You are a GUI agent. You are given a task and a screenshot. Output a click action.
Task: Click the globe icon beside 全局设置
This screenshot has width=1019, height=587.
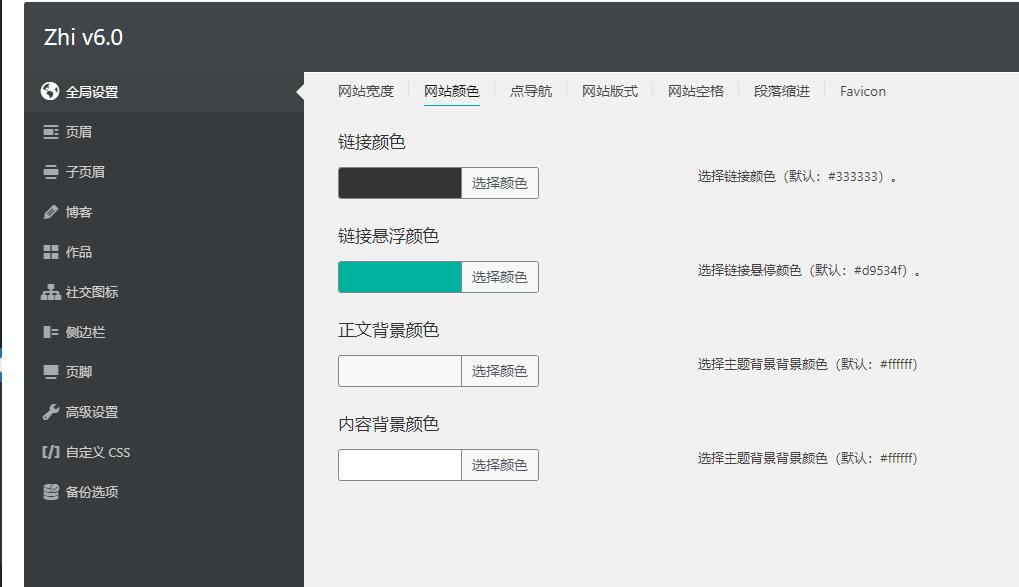click(x=50, y=92)
